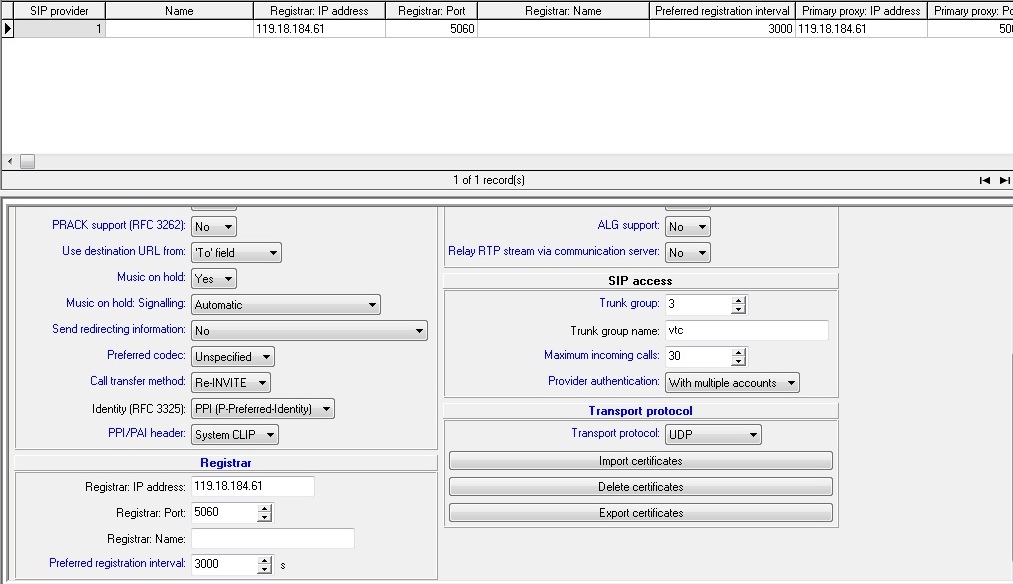
Task: Increase Preferred registration interval with up arrow
Action: point(264,560)
